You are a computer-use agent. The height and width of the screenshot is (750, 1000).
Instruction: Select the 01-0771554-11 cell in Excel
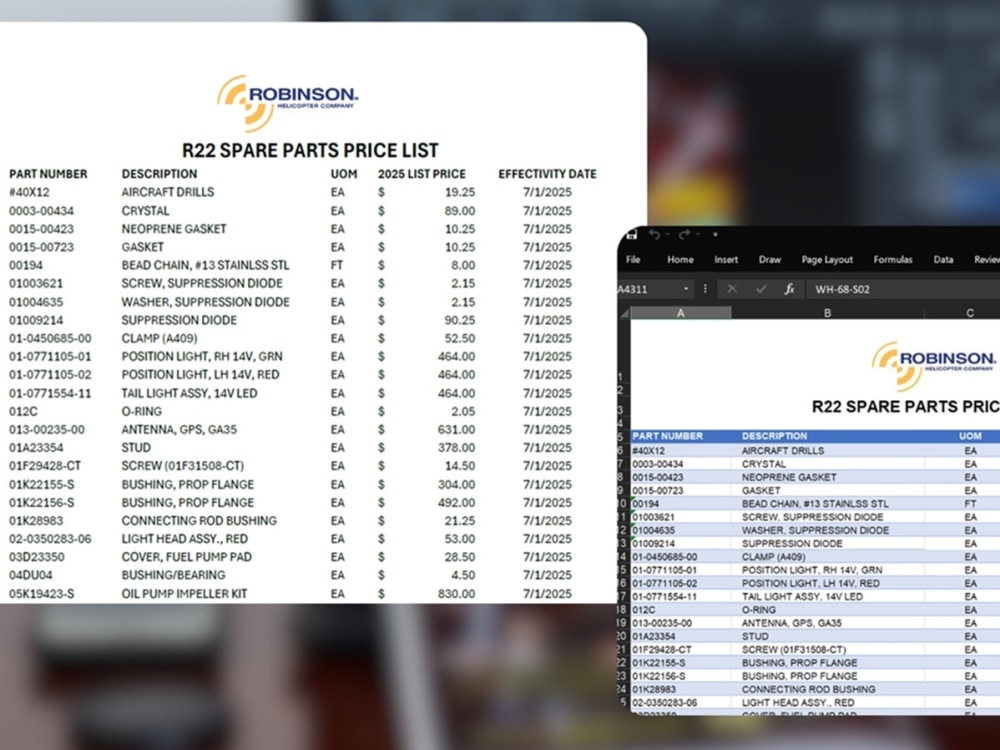click(680, 596)
